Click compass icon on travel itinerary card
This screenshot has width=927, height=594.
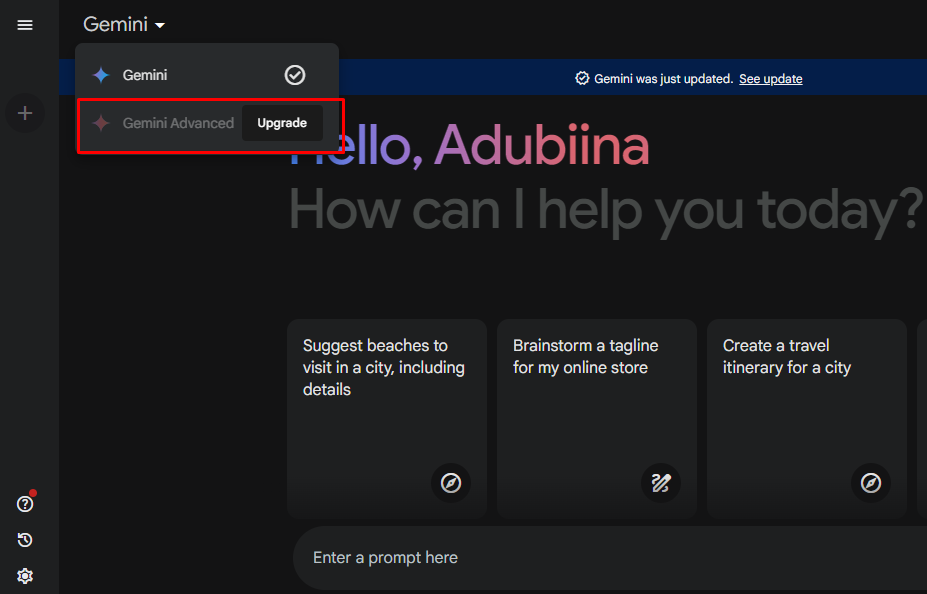[x=871, y=483]
